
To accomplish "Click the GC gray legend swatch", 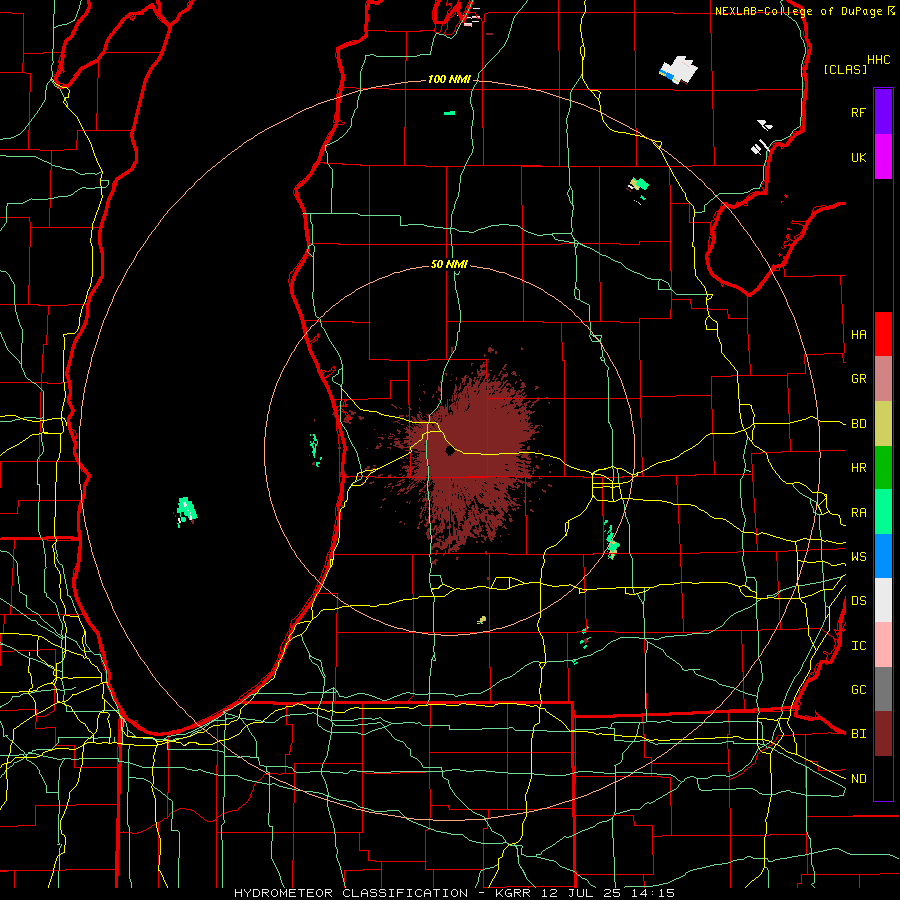I will [x=883, y=689].
